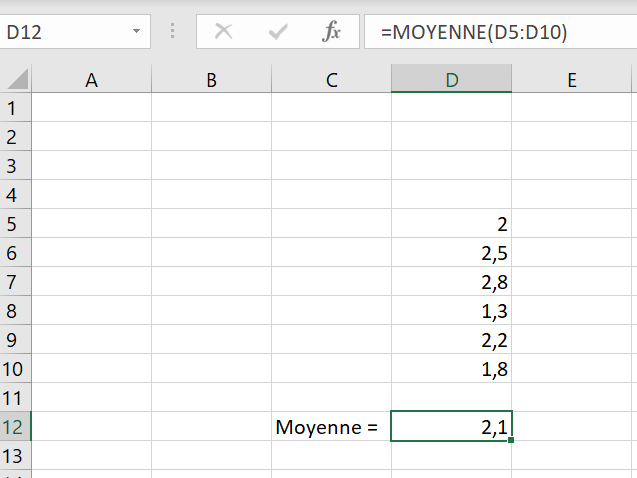Select column B header
The image size is (637, 478).
(211, 80)
